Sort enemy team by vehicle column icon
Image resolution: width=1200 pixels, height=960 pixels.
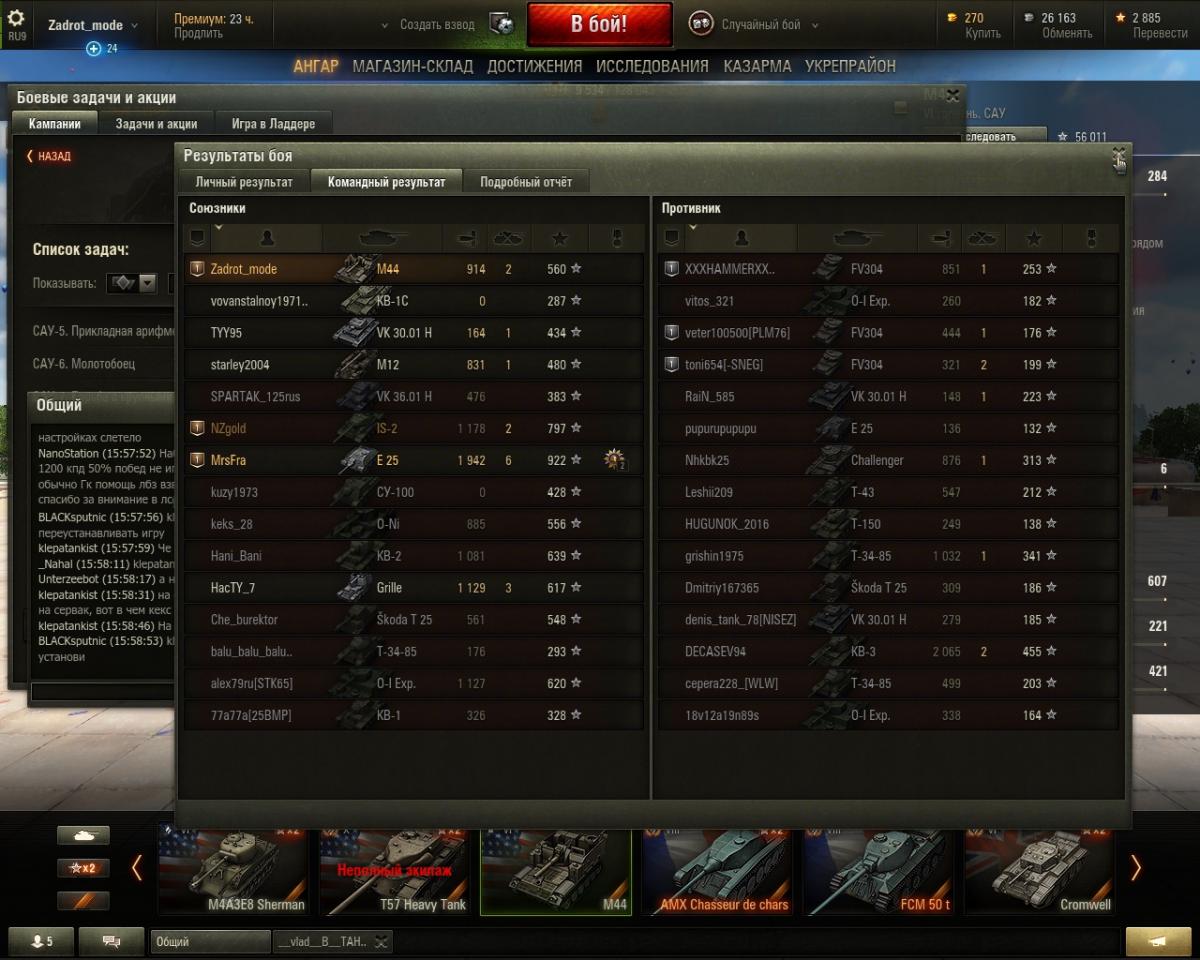857,237
